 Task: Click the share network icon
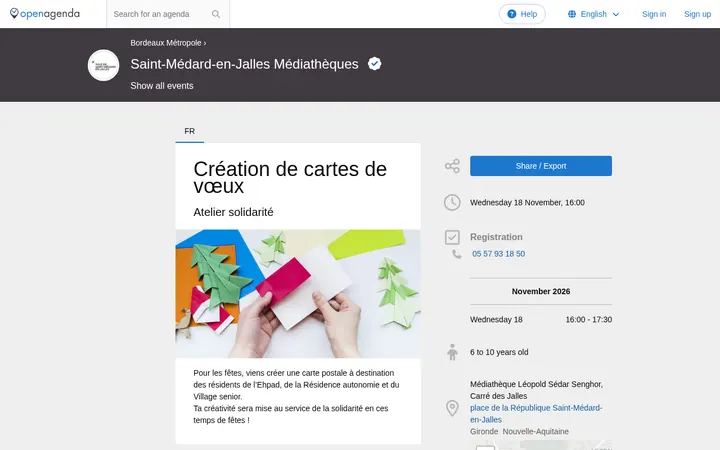click(452, 166)
